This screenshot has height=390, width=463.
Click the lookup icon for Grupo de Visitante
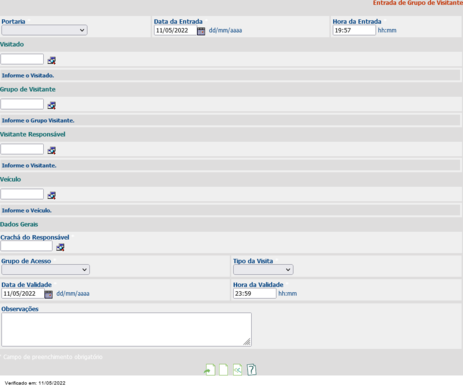[x=52, y=105]
